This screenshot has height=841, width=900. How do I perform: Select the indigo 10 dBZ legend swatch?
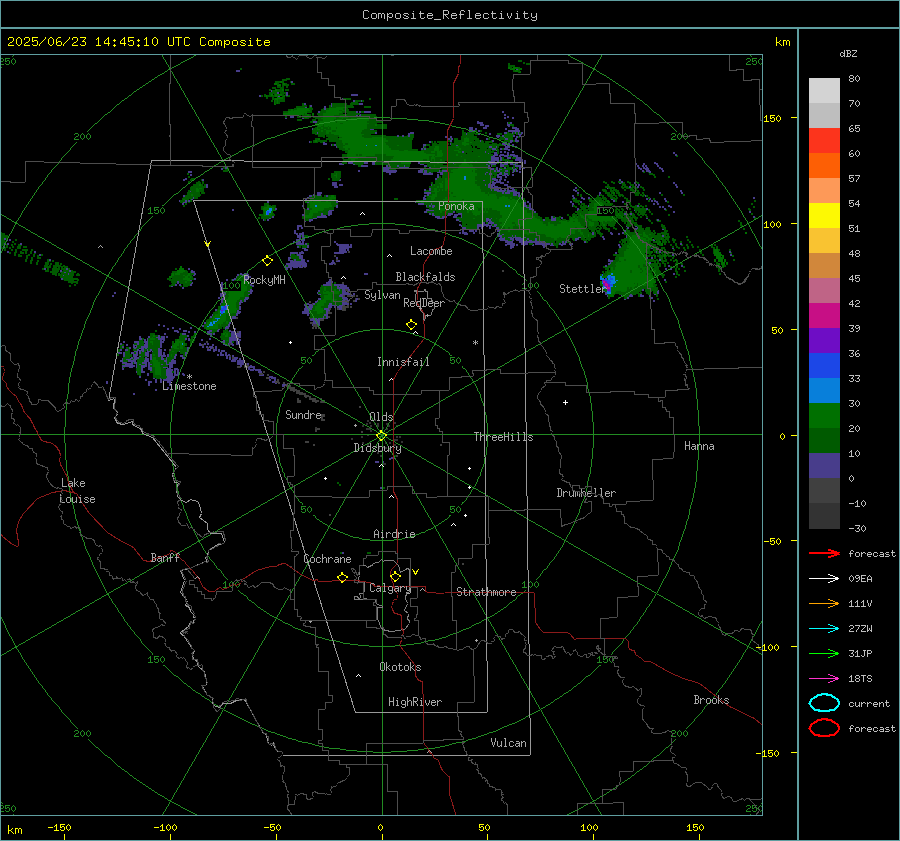coord(824,466)
